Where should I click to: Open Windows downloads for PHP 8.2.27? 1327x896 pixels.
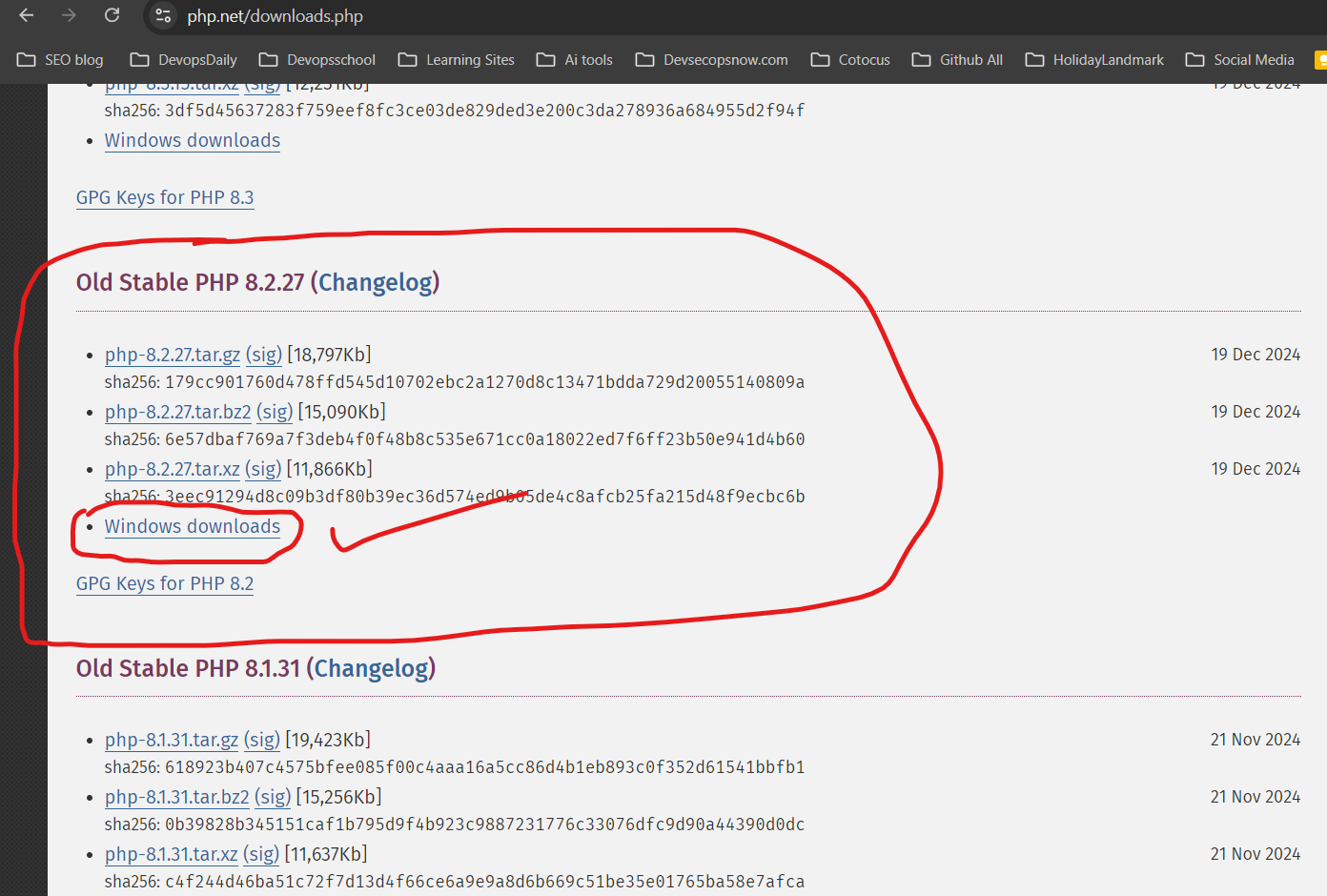coord(192,526)
